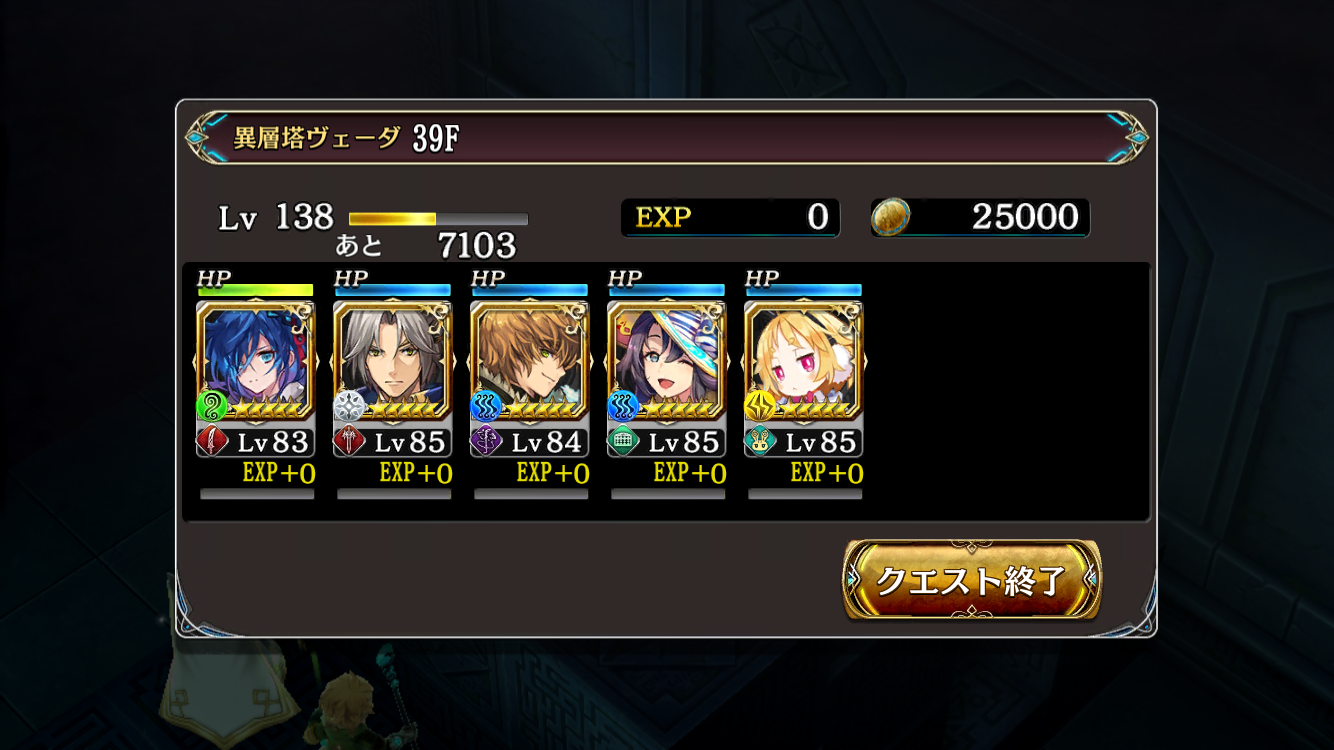
Task: Click the yellow-green HP bar of first unit
Action: [255, 290]
